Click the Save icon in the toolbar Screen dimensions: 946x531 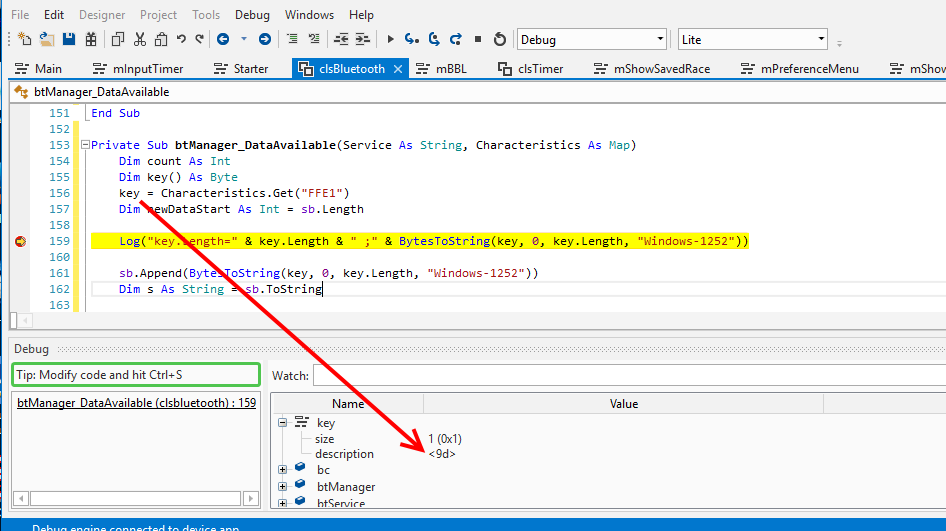coord(69,39)
